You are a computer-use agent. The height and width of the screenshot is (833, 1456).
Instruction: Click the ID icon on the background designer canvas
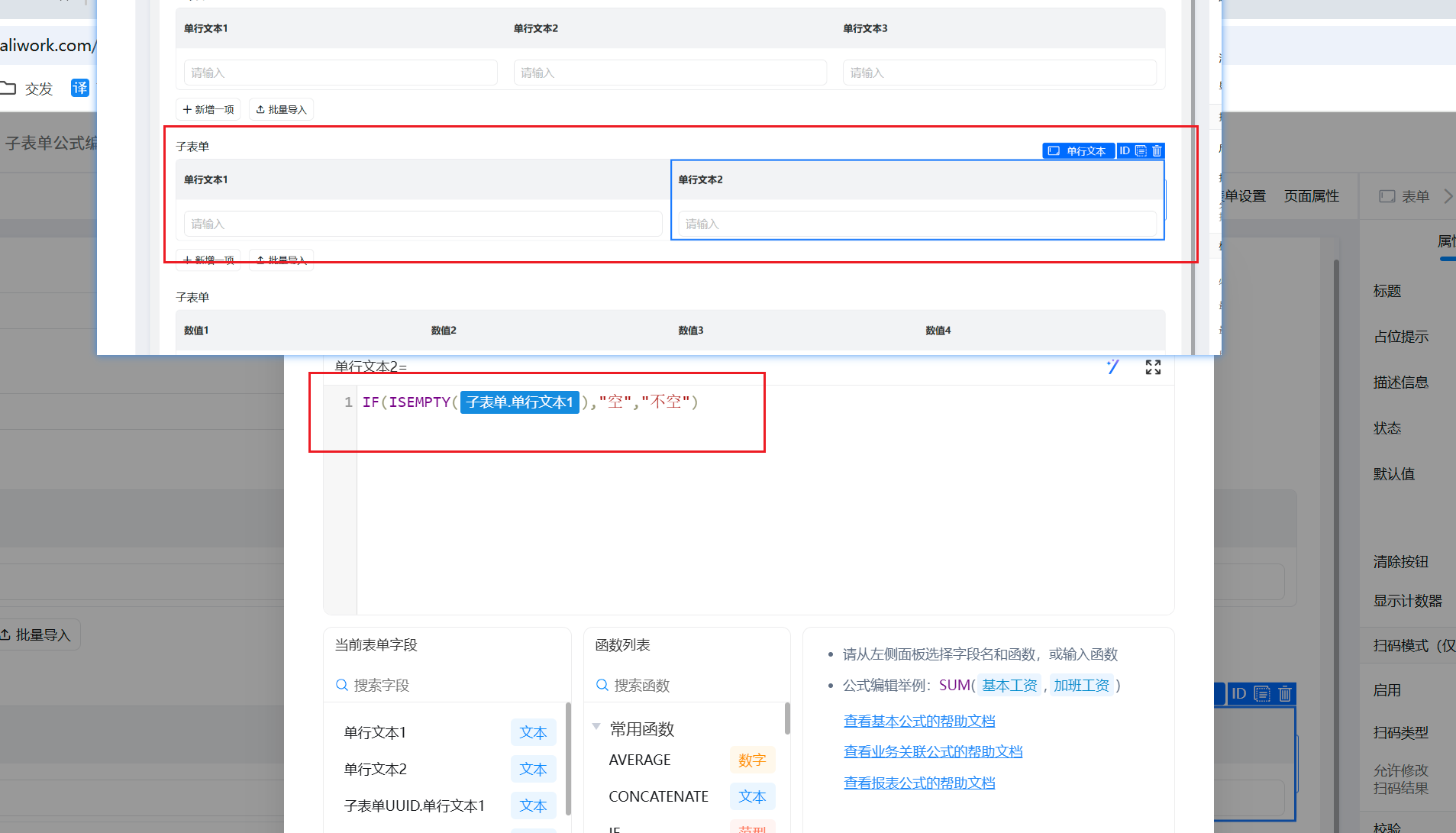pyautogui.click(x=1238, y=693)
